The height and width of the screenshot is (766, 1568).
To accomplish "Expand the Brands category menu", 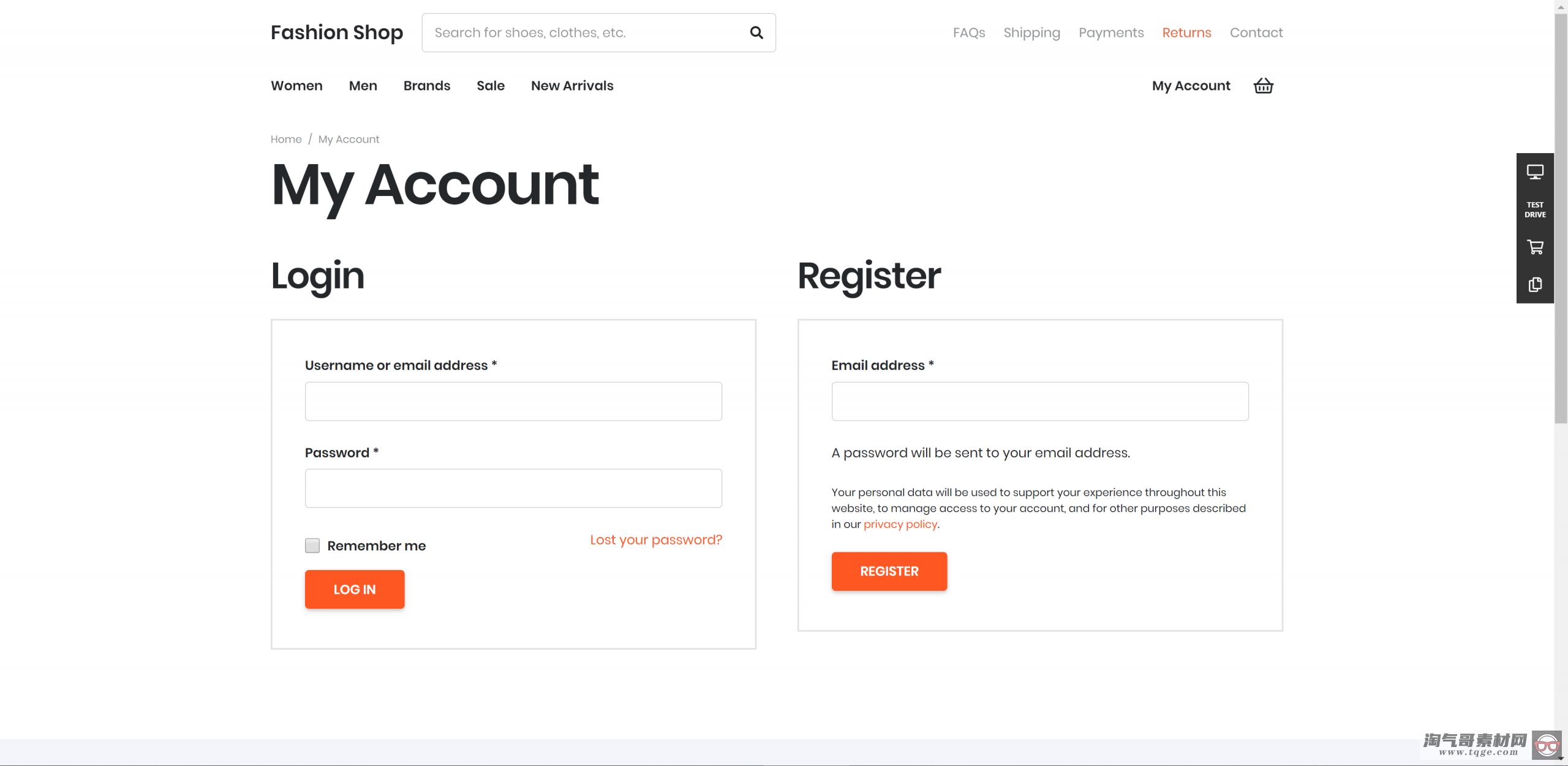I will coord(427,85).
